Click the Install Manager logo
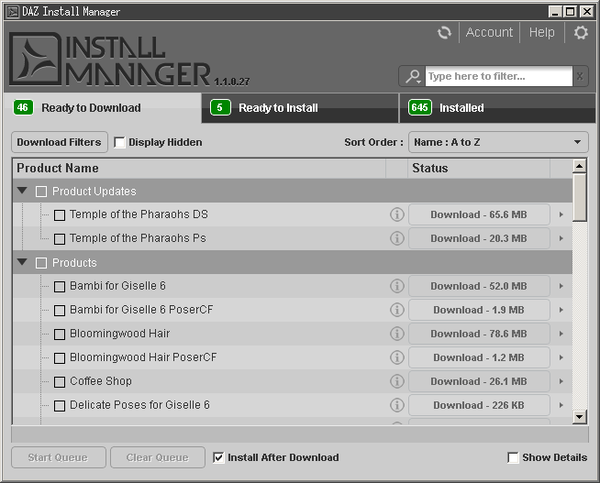 (x=110, y=59)
